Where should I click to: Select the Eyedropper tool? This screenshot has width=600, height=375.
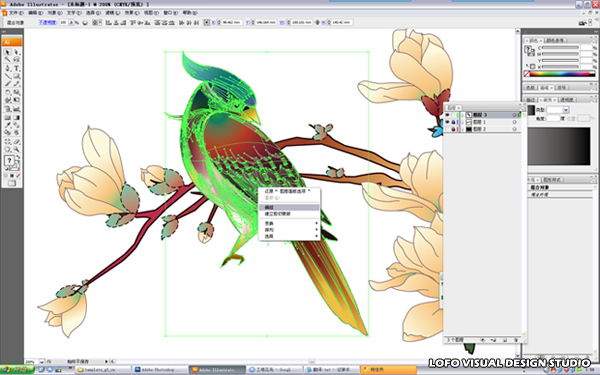point(7,125)
